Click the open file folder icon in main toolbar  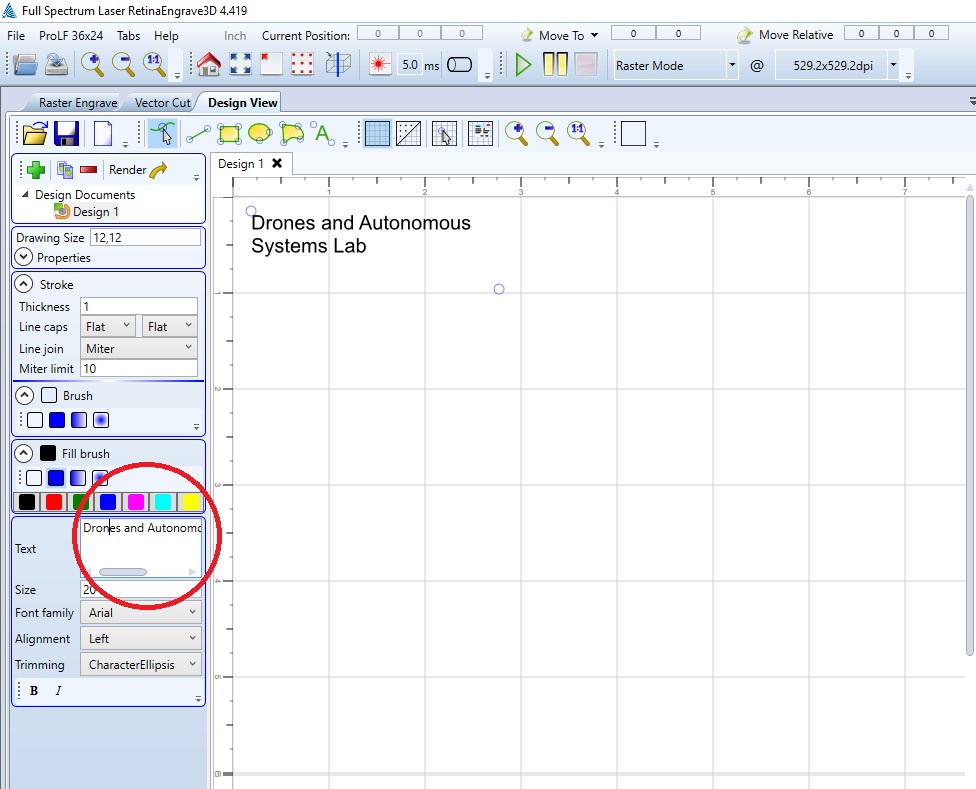point(25,64)
